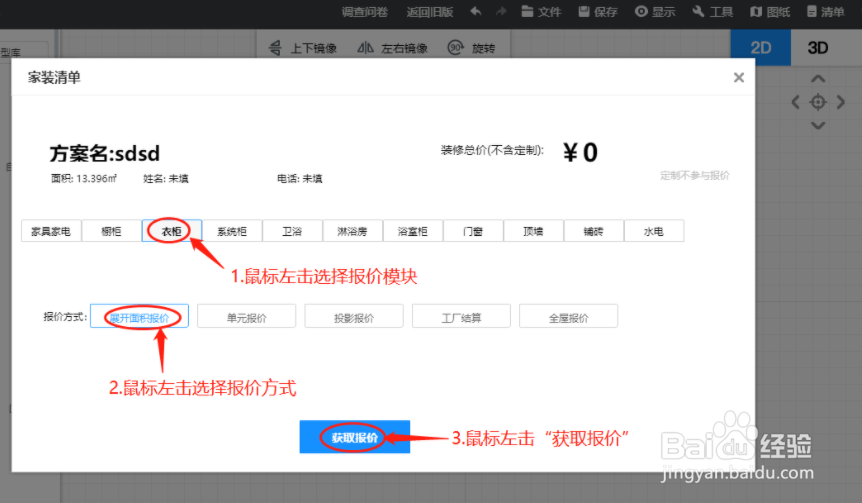The height and width of the screenshot is (503, 862).
Task: Open the 文件 file menu
Action: (541, 12)
